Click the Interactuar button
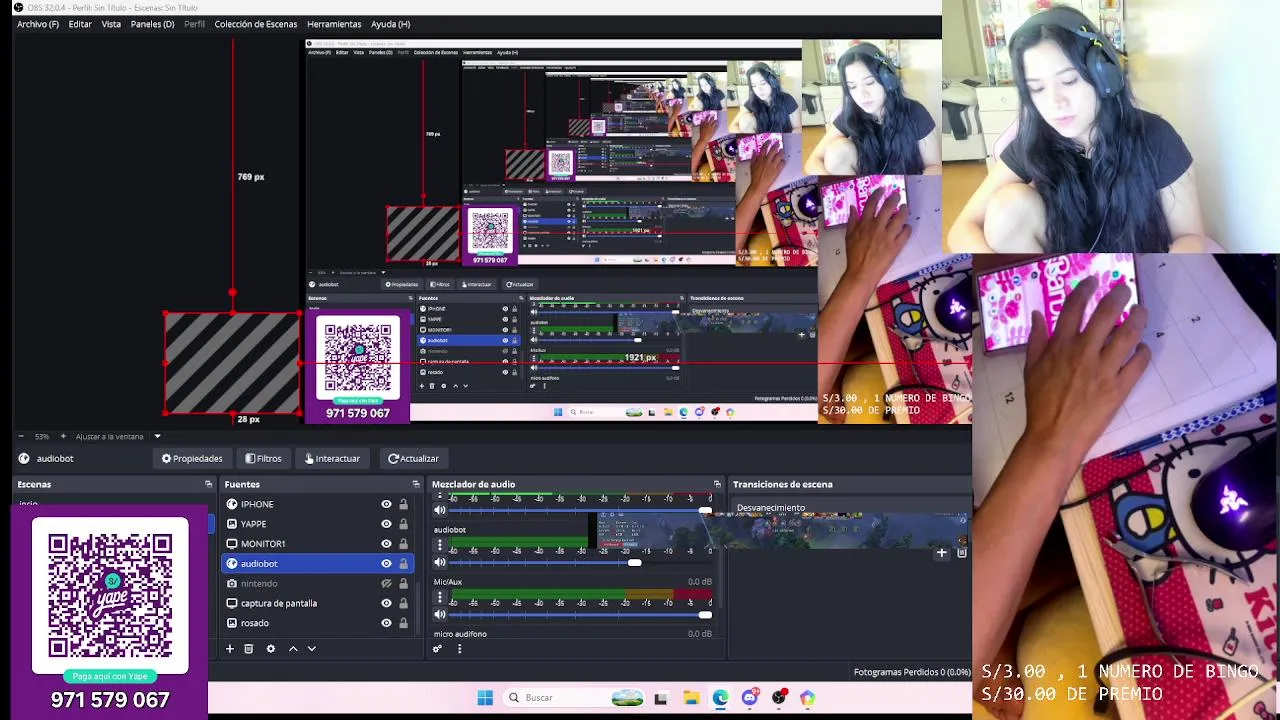Viewport: 1280px width, 720px height. click(x=332, y=458)
